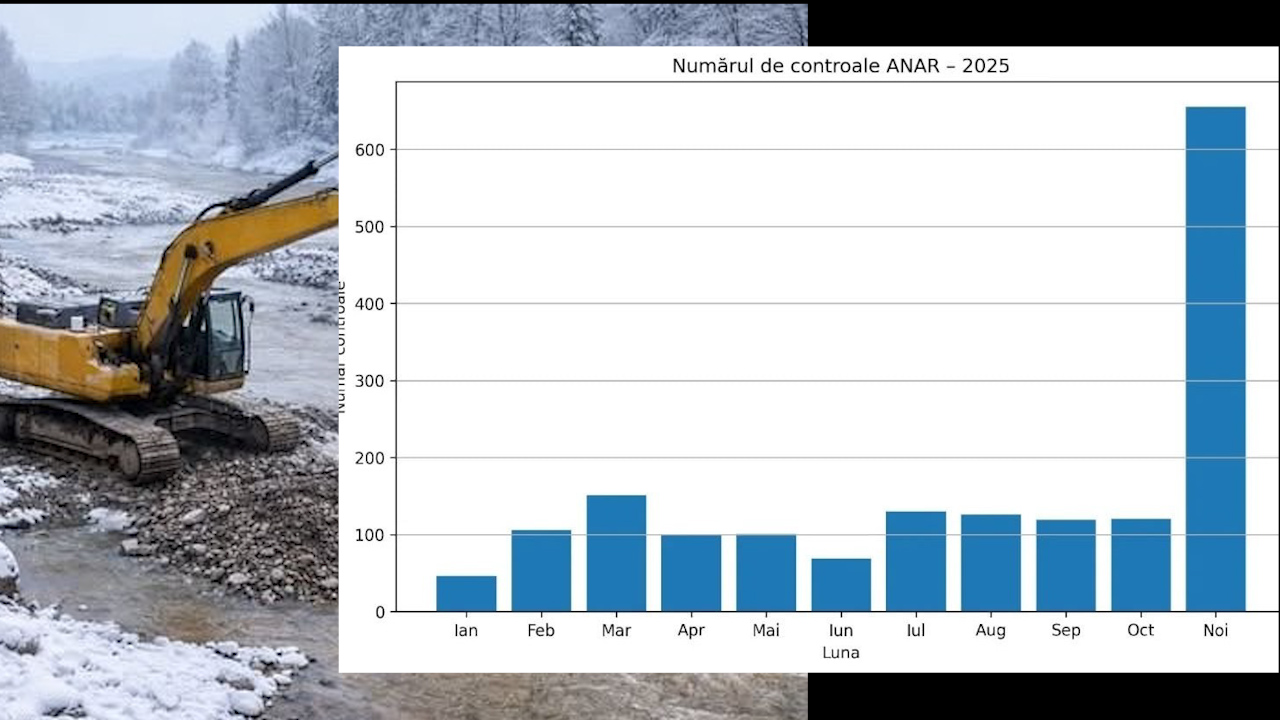Click the 'Sep' month label on the x-axis
Image resolution: width=1280 pixels, height=720 pixels.
click(x=1065, y=631)
